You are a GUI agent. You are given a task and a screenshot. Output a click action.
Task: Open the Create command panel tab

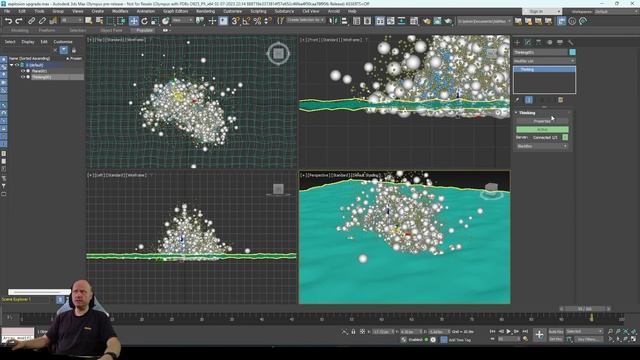[x=517, y=42]
